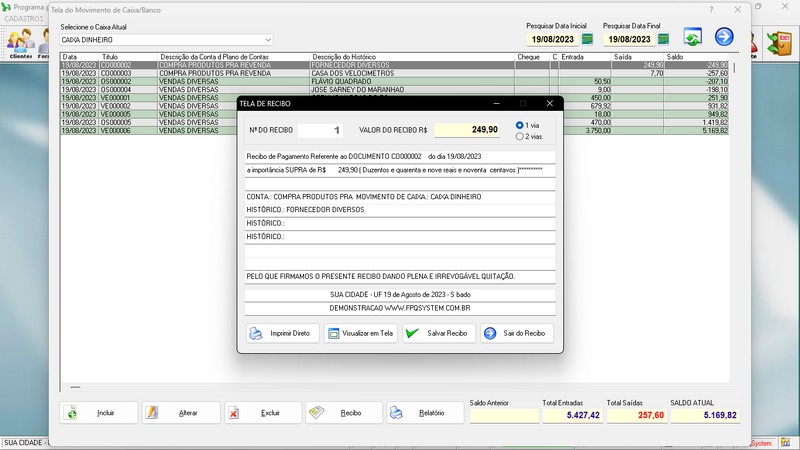The image size is (800, 450).
Task: Save receipt with Salvar Recibo
Action: coord(438,333)
